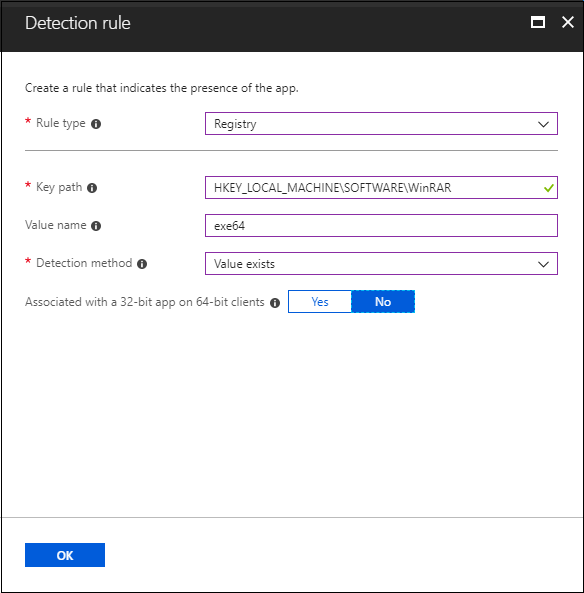Click info icon next to Value name
This screenshot has width=584, height=593.
pyautogui.click(x=96, y=226)
